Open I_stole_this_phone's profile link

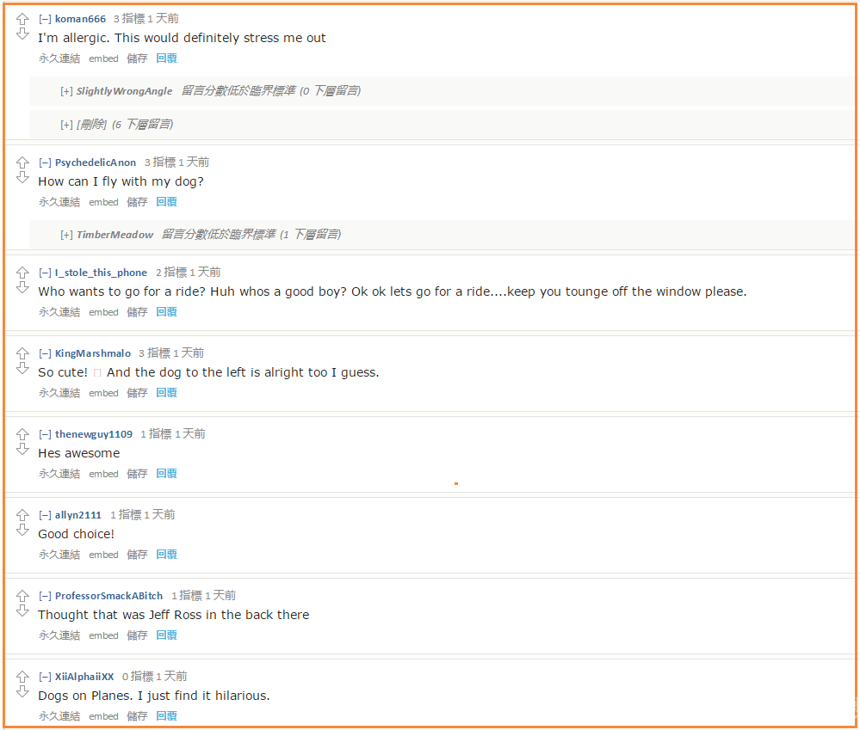pyautogui.click(x=101, y=273)
